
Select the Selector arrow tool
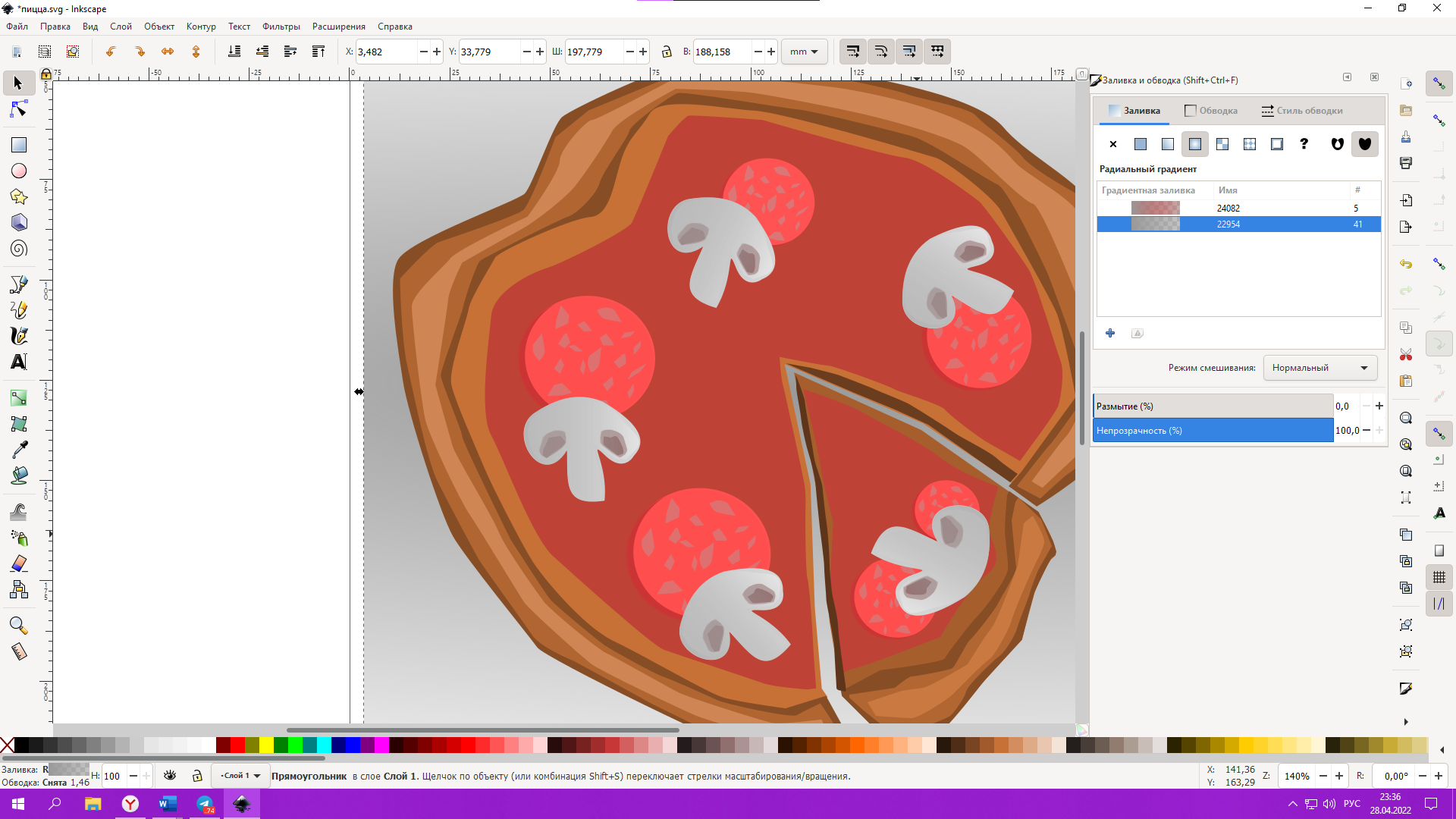pyautogui.click(x=19, y=83)
